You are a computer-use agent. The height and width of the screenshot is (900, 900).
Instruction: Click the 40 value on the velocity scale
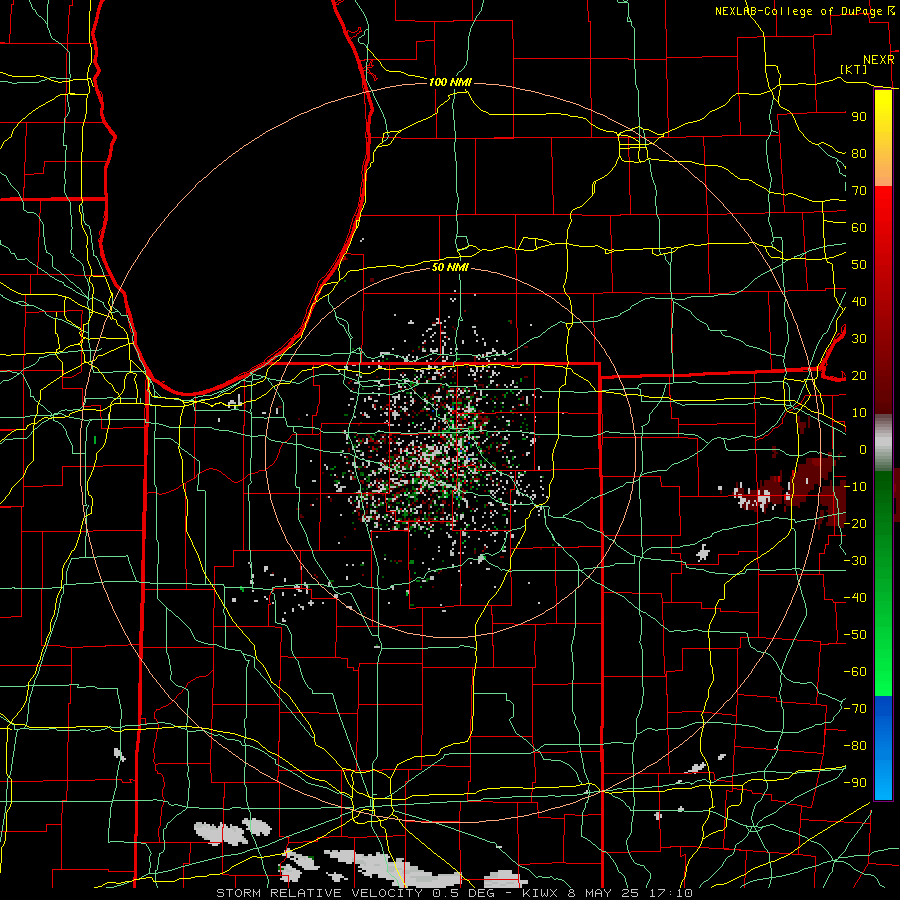pyautogui.click(x=859, y=301)
